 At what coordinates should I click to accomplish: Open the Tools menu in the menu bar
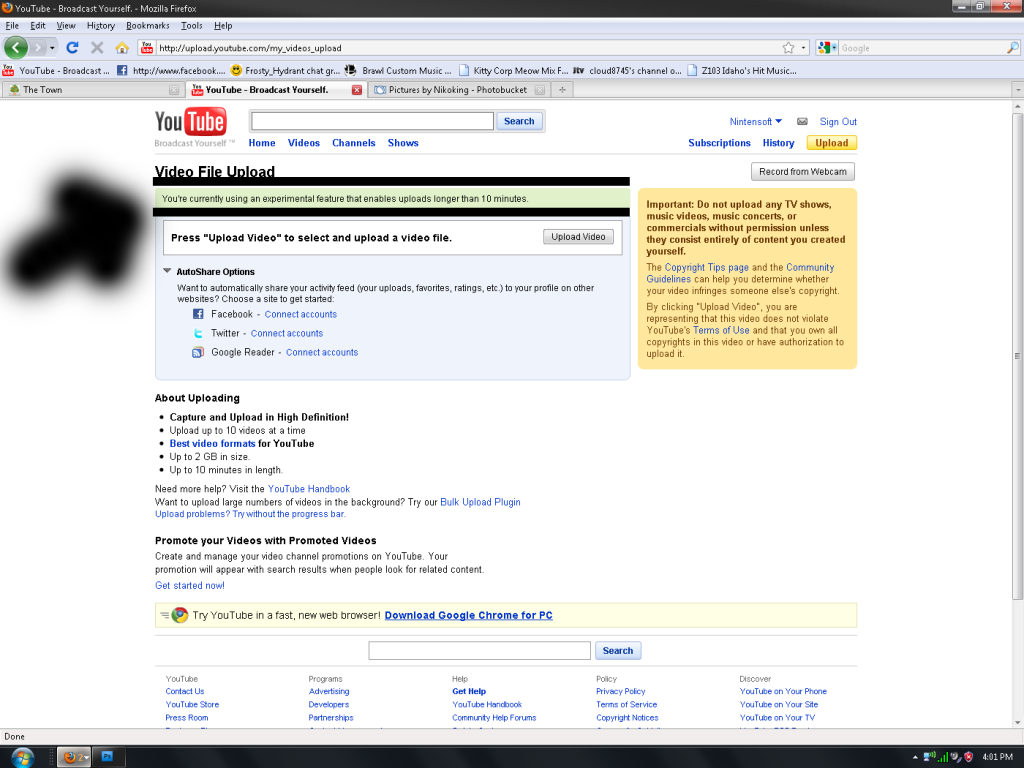(x=191, y=25)
